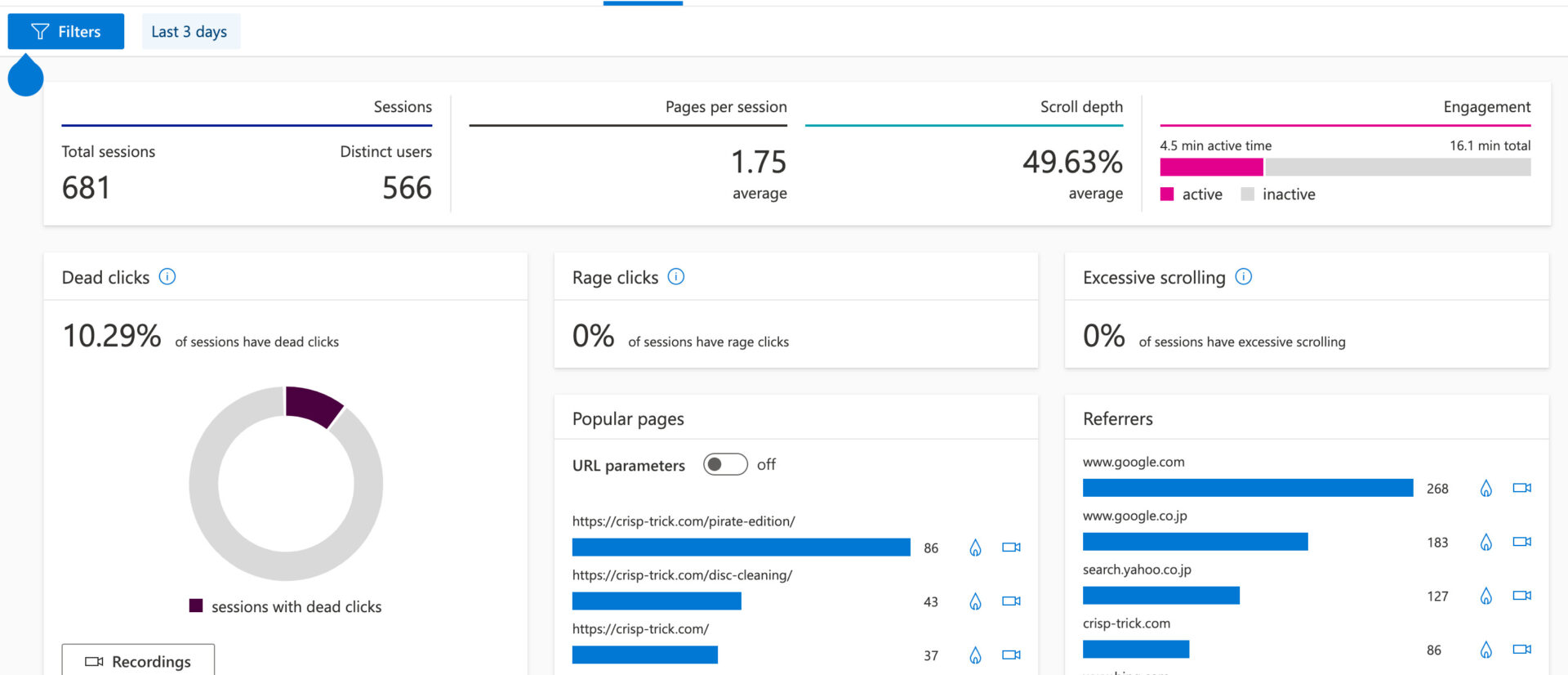Click the '127' referrer count
The width and height of the screenshot is (1568, 675).
(1437, 597)
